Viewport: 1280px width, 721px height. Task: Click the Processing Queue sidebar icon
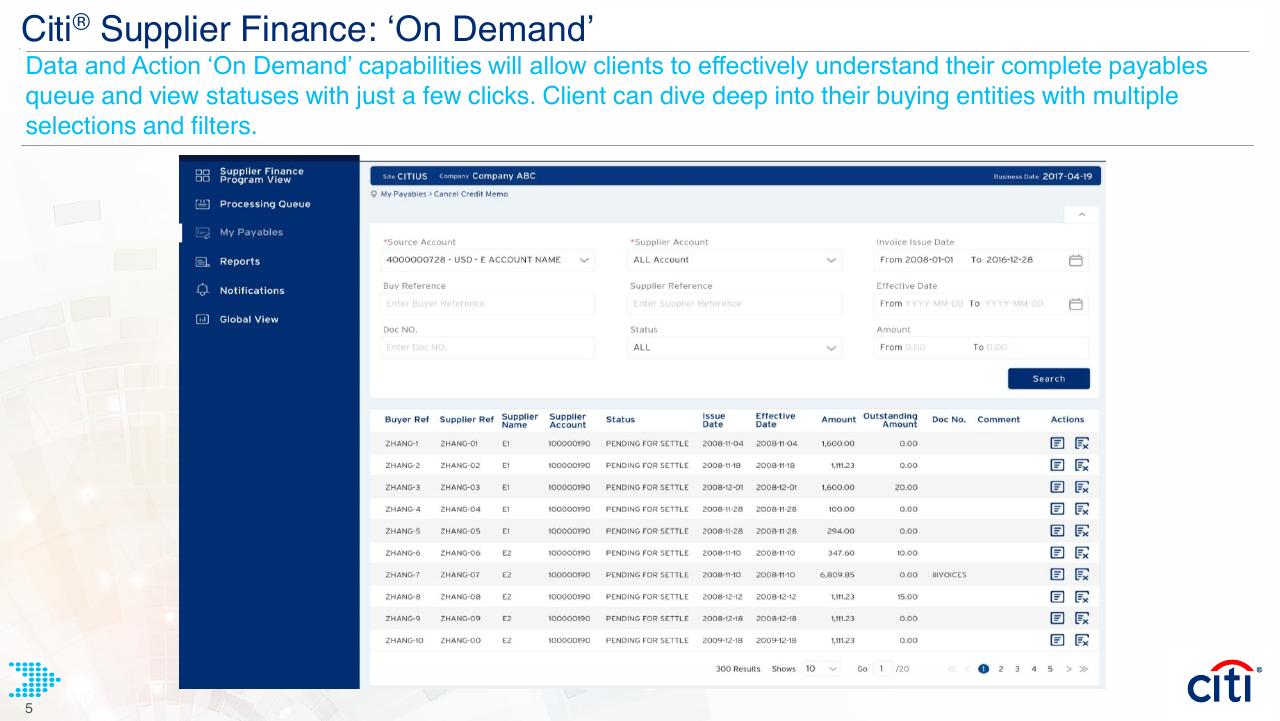[x=203, y=204]
